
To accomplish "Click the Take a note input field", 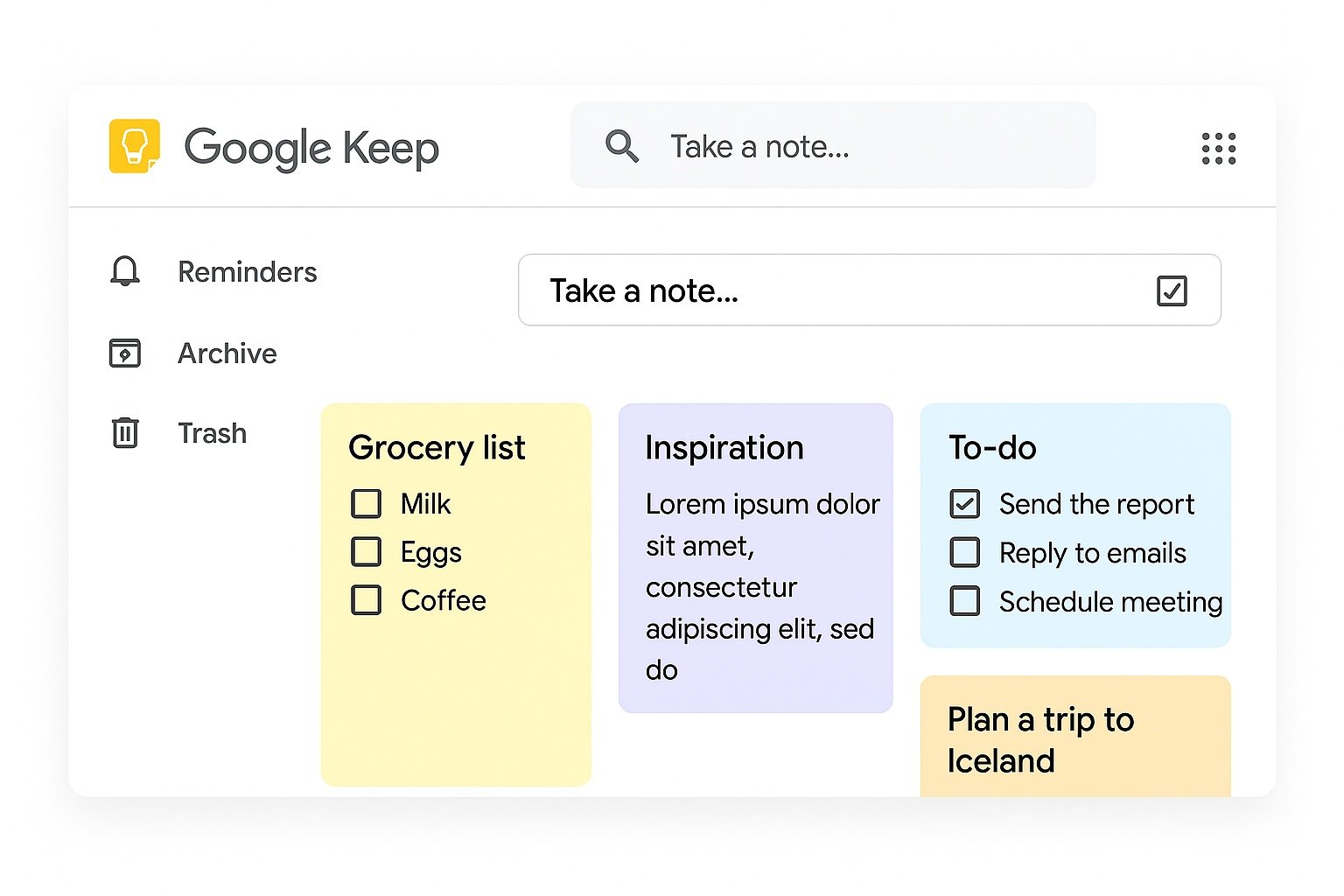I will coord(700,290).
